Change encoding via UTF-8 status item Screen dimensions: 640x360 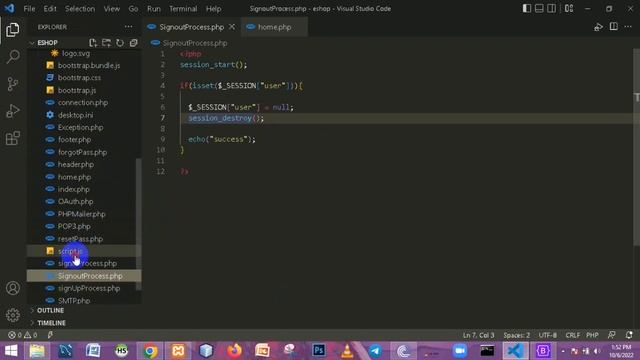coord(548,335)
